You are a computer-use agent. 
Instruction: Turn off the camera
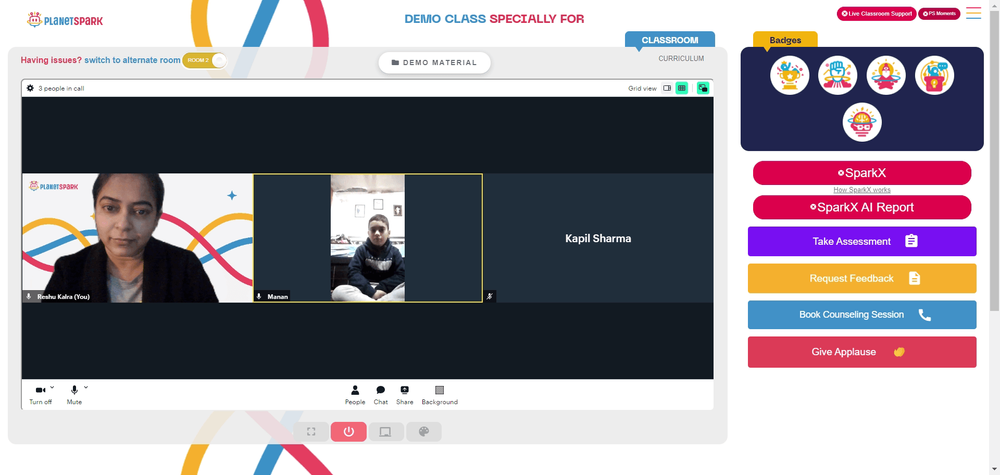40,395
